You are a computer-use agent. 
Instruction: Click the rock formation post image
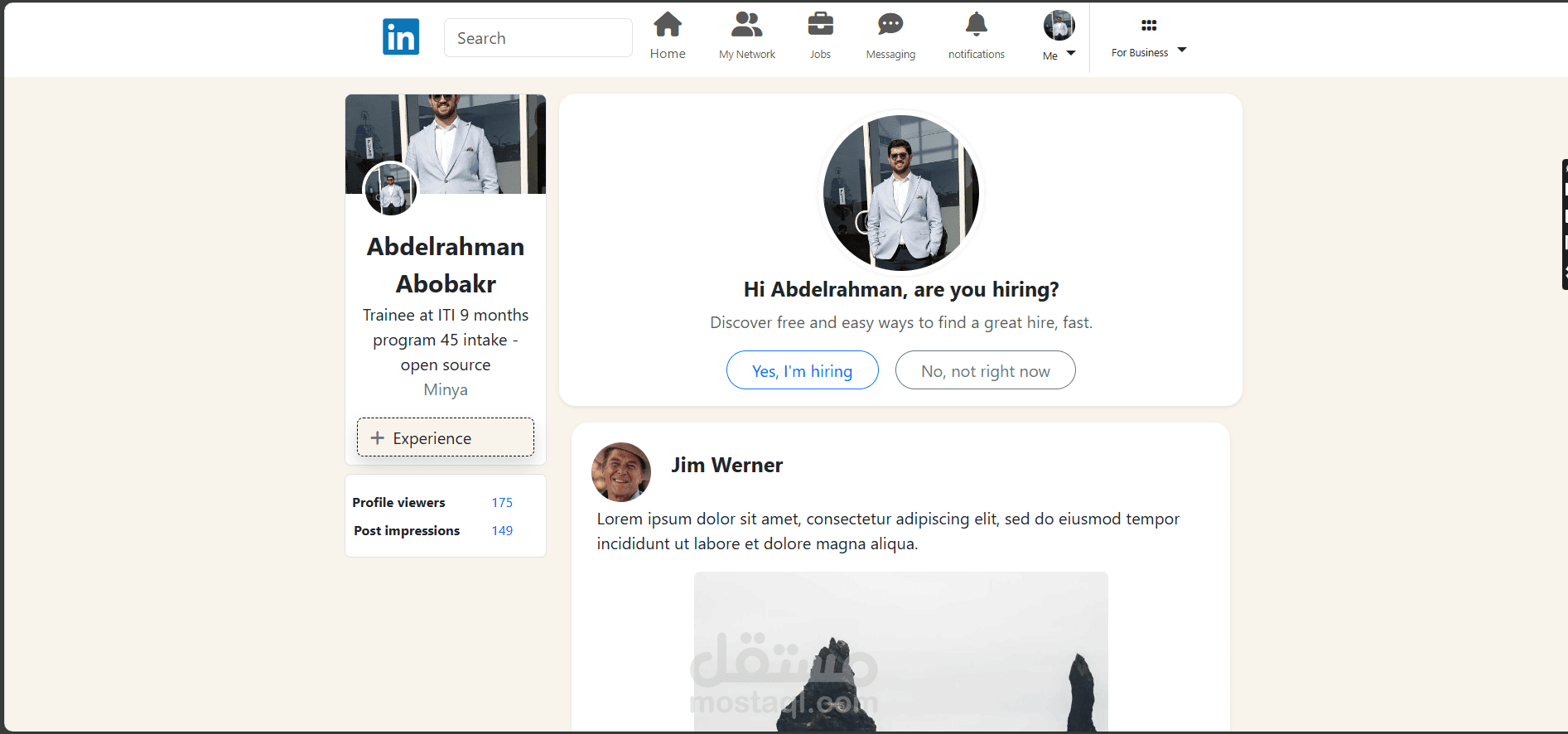point(901,651)
